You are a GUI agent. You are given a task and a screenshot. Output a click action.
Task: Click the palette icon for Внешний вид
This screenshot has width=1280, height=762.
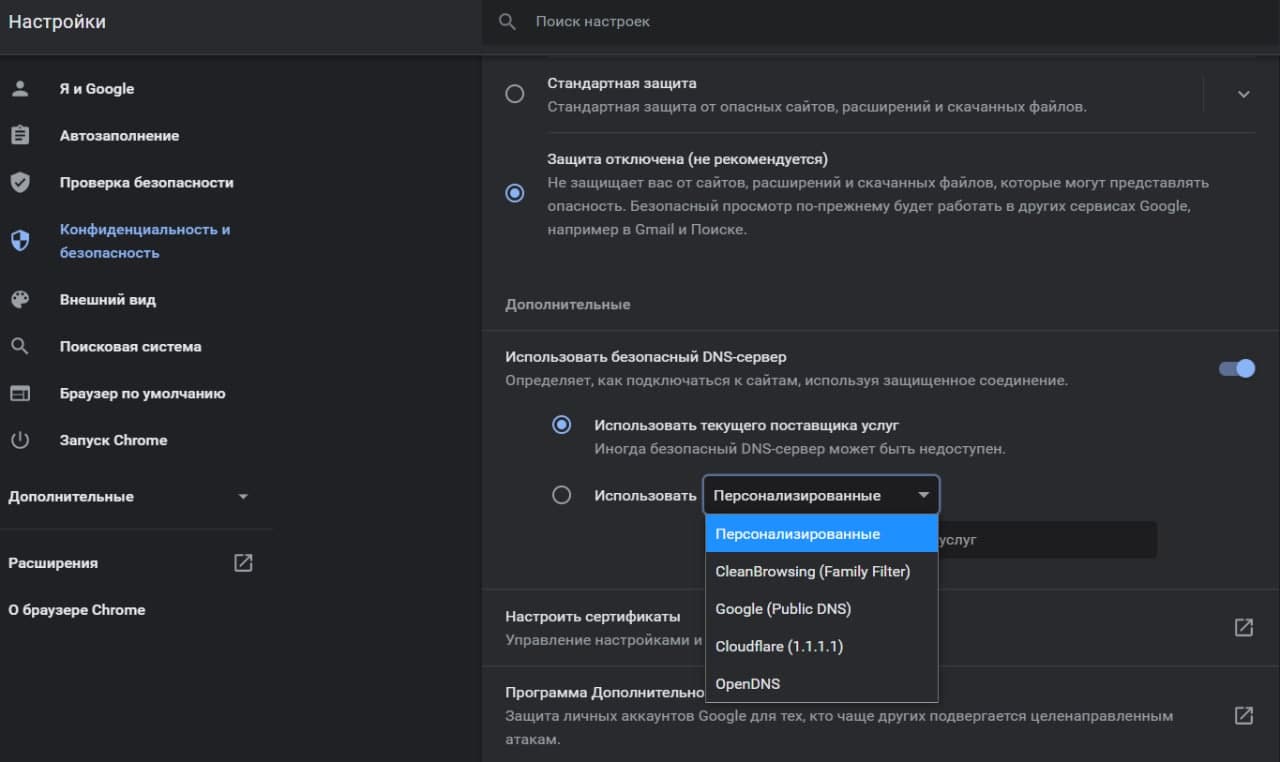click(20, 299)
